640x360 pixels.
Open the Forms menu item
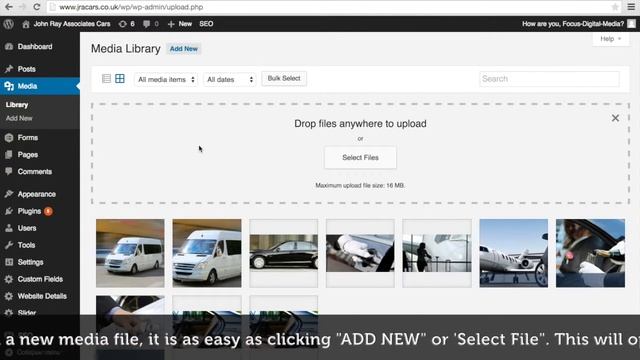pyautogui.click(x=28, y=138)
